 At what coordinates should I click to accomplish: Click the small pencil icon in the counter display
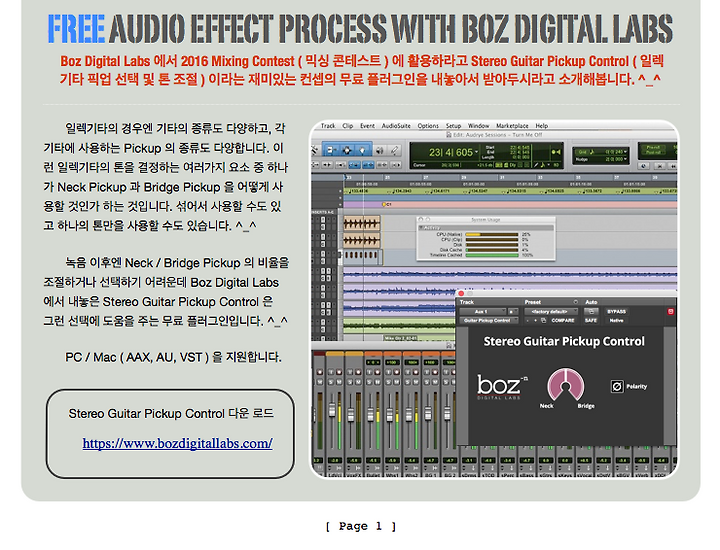(x=536, y=164)
